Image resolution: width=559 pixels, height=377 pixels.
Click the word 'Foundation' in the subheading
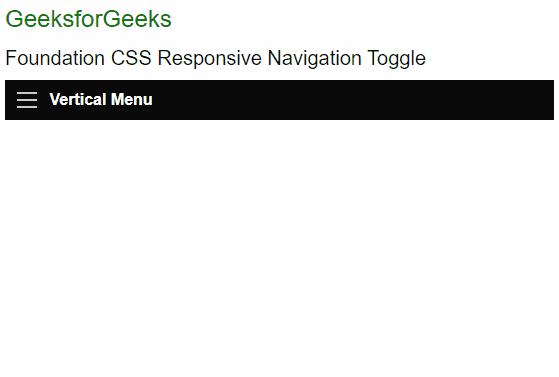(55, 58)
